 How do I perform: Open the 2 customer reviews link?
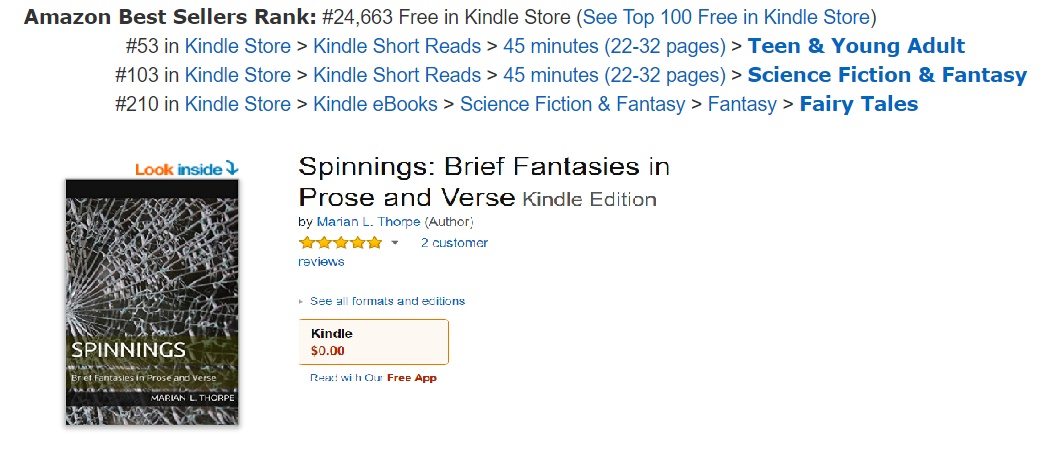[454, 243]
